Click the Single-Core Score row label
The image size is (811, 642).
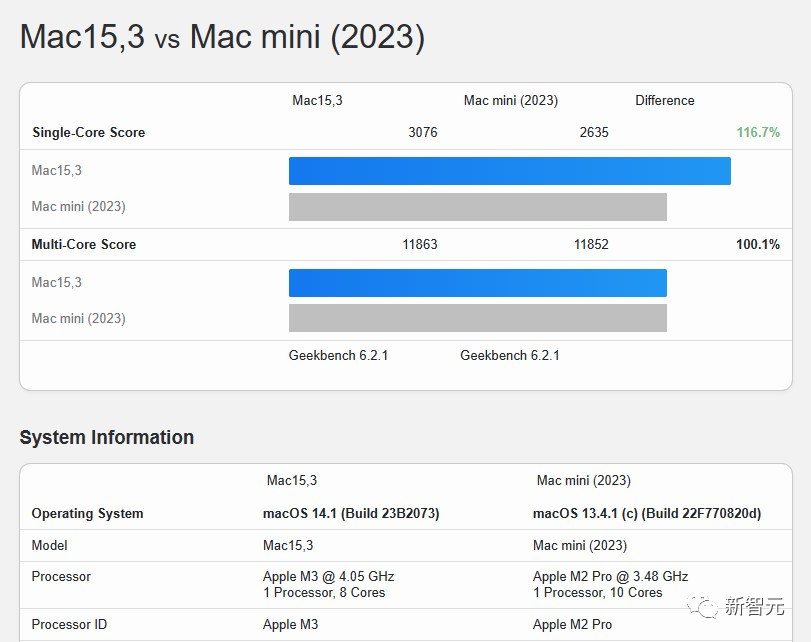pyautogui.click(x=88, y=132)
